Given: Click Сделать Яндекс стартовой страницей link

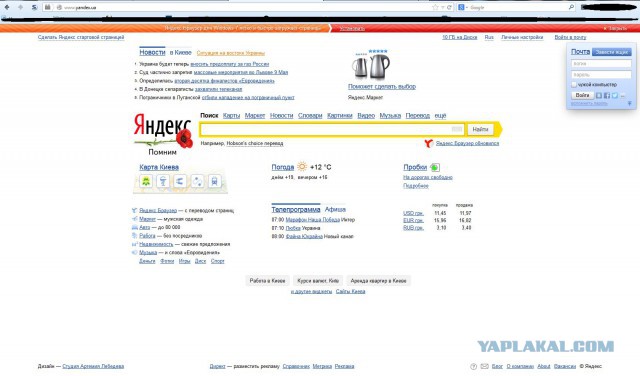Looking at the screenshot, I should (81, 37).
